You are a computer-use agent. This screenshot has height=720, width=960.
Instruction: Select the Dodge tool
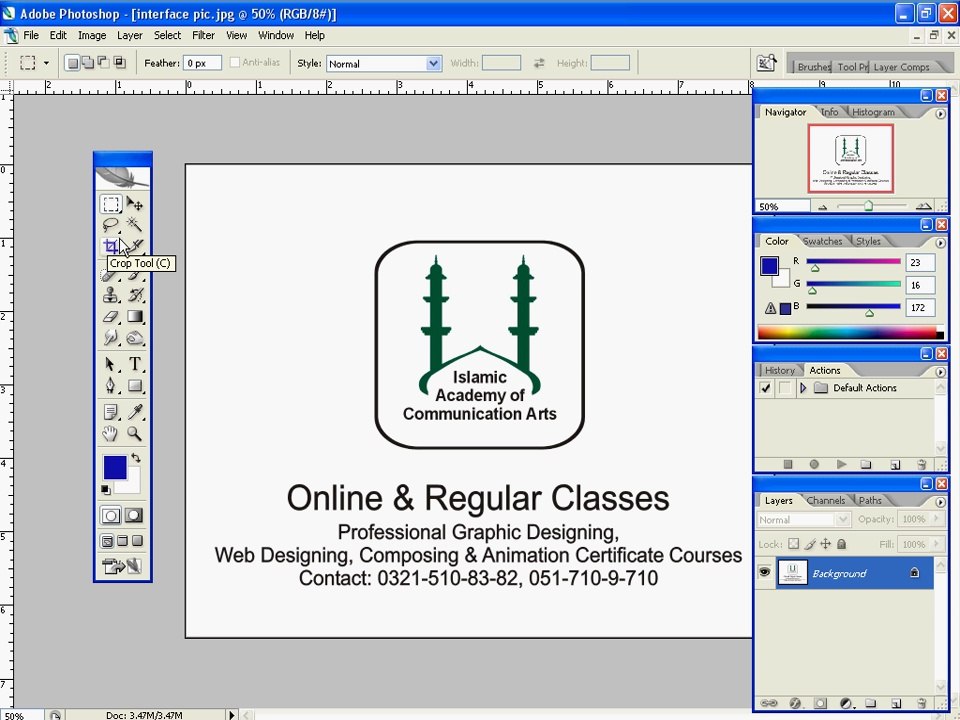click(x=135, y=337)
